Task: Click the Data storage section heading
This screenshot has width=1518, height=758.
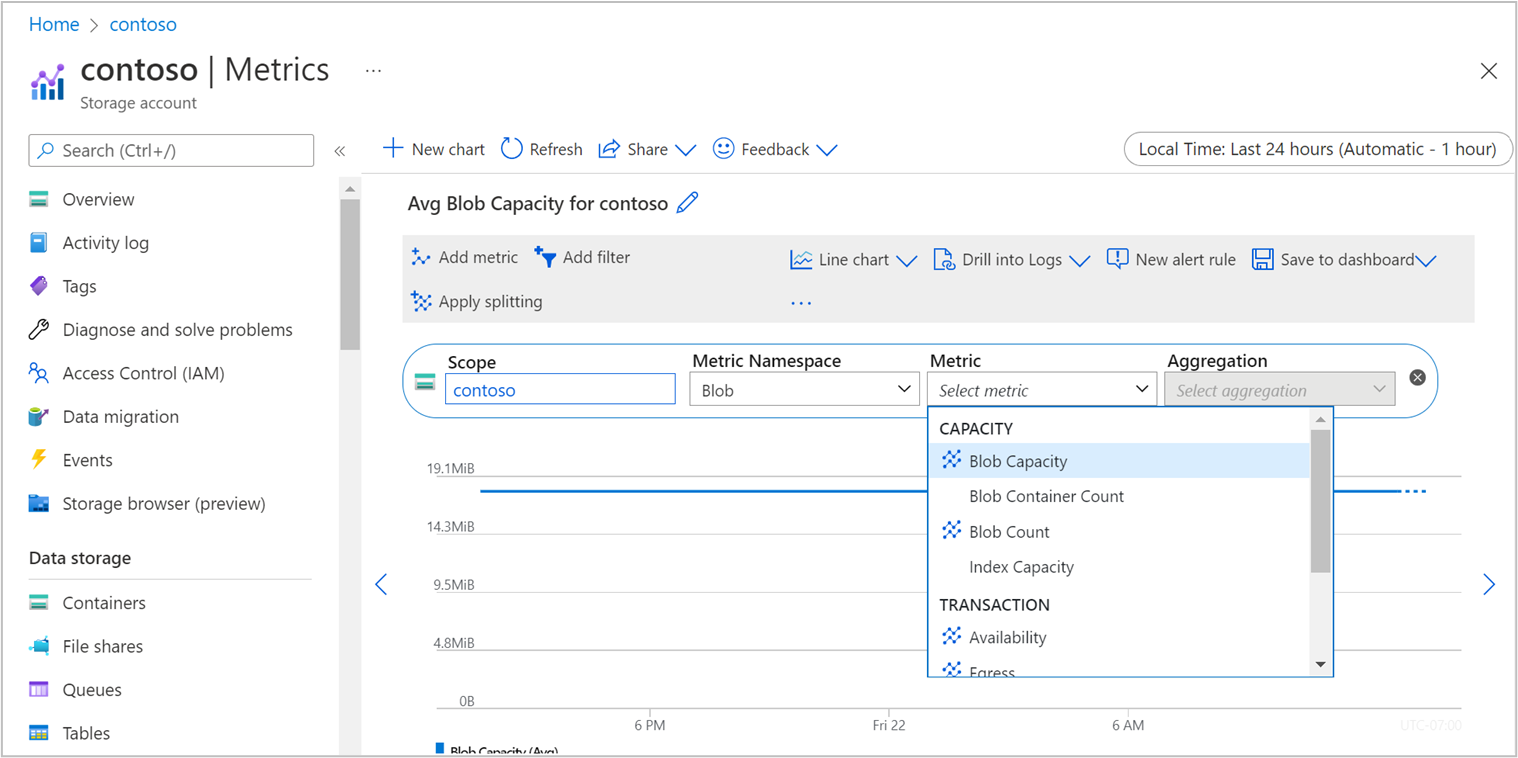Action: point(80,558)
